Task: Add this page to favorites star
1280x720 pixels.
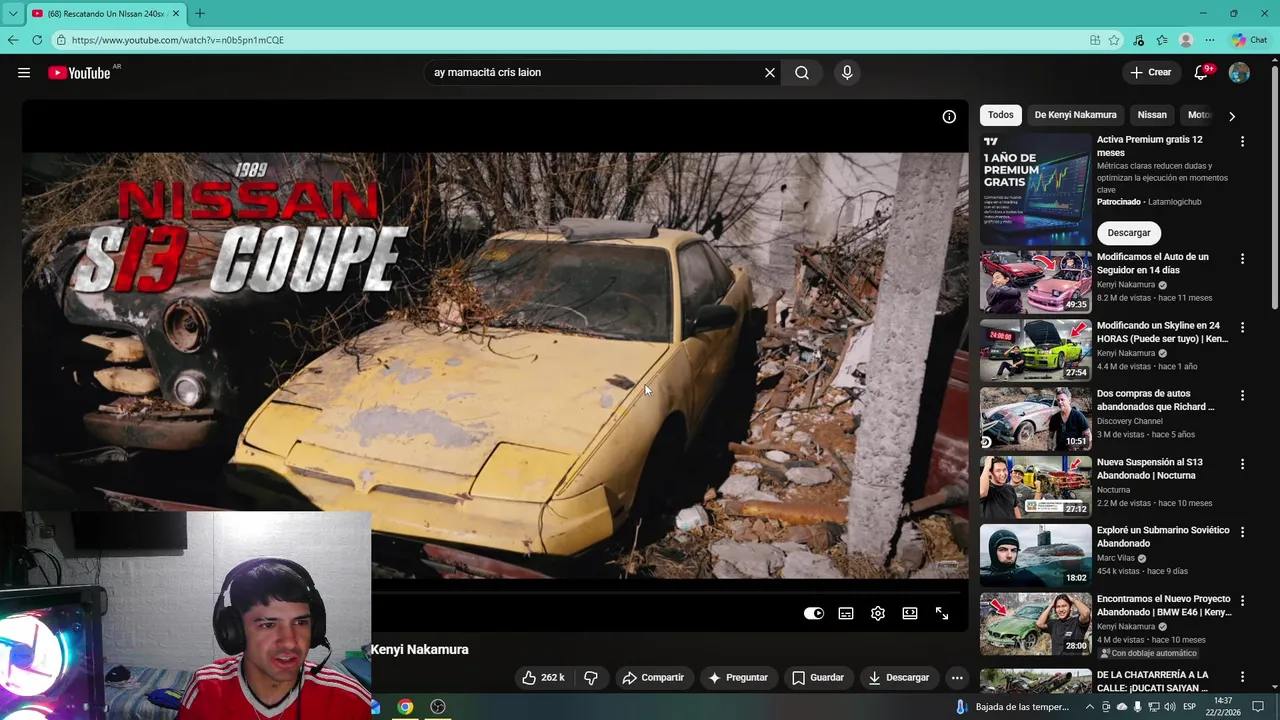Action: point(1114,40)
